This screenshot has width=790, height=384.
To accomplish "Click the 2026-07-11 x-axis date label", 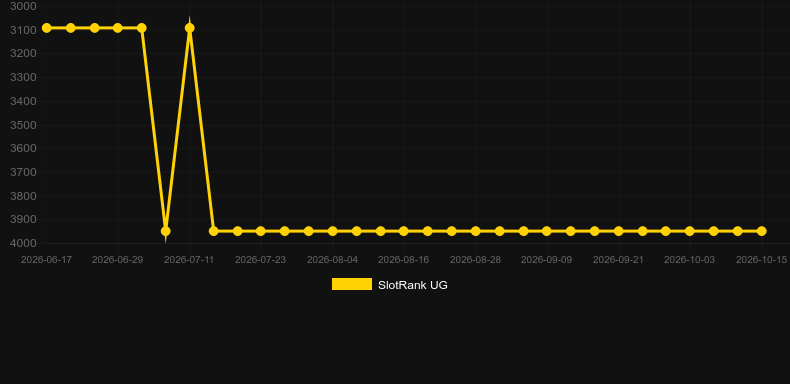I will [x=189, y=260].
